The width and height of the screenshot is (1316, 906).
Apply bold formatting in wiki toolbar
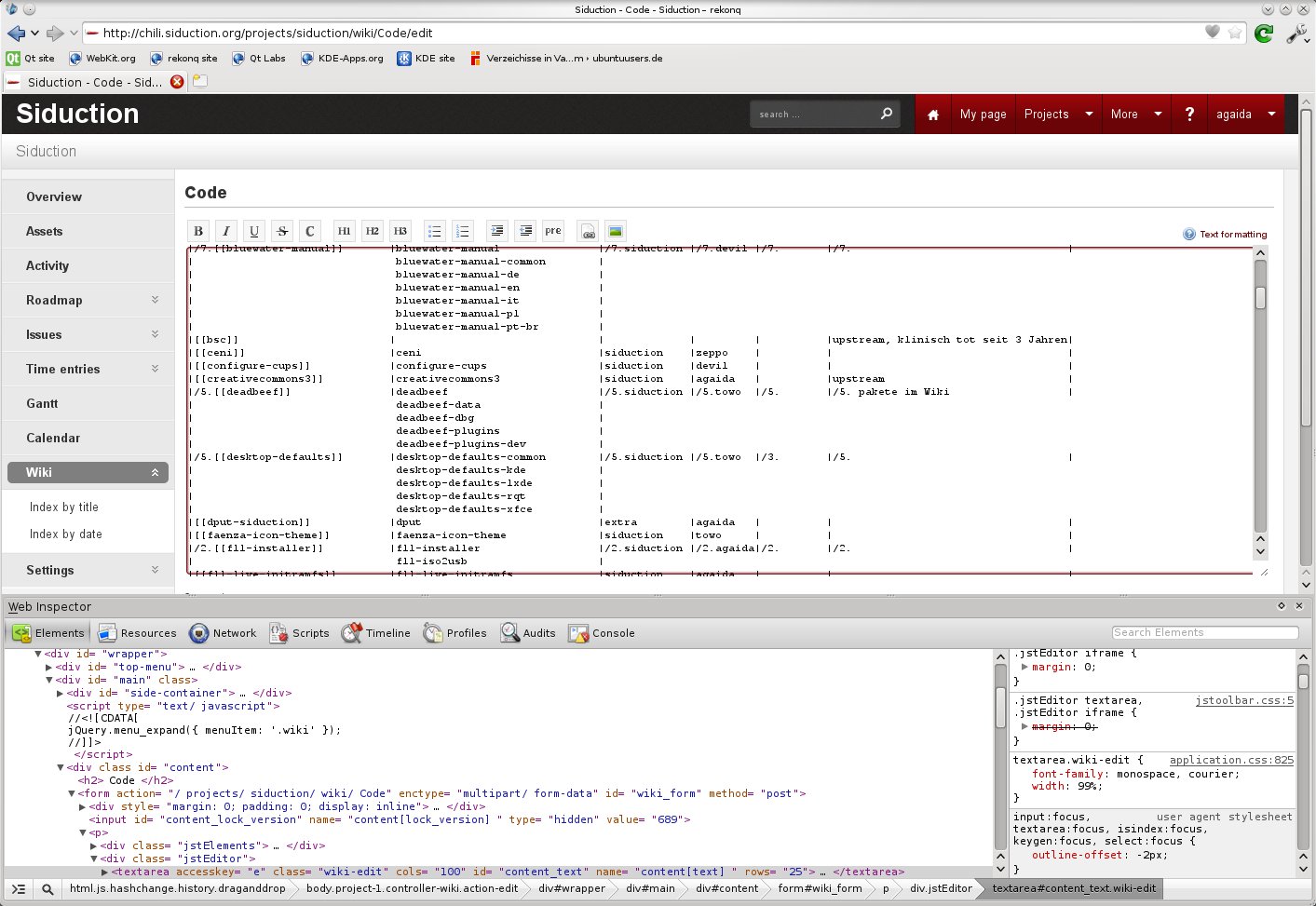coord(198,231)
